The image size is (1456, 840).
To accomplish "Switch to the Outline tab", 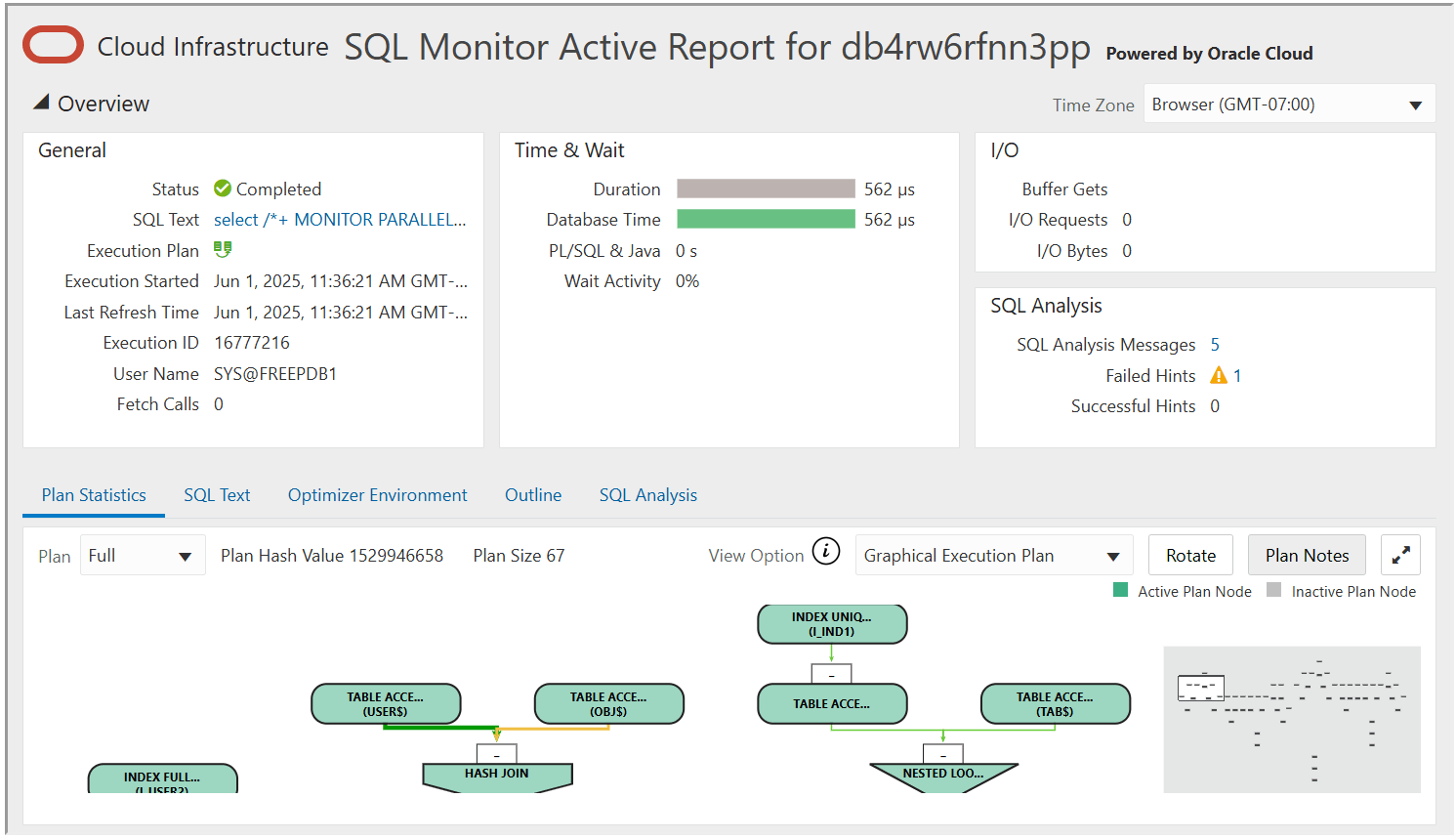I will (x=532, y=495).
